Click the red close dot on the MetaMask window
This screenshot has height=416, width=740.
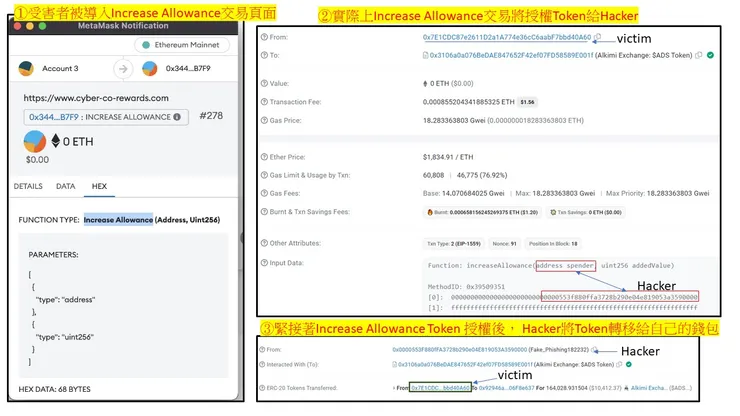17,26
